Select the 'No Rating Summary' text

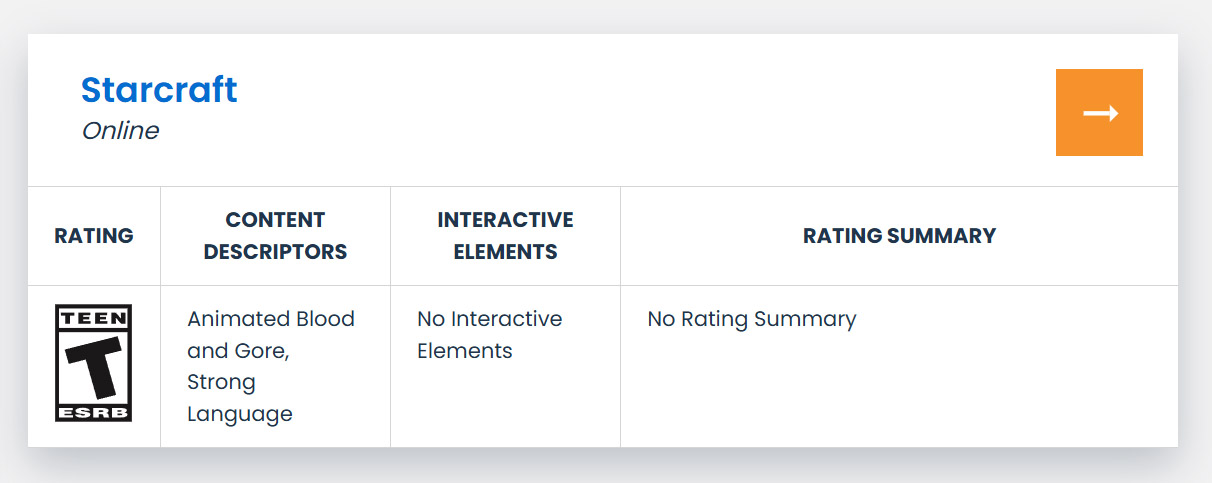[752, 319]
